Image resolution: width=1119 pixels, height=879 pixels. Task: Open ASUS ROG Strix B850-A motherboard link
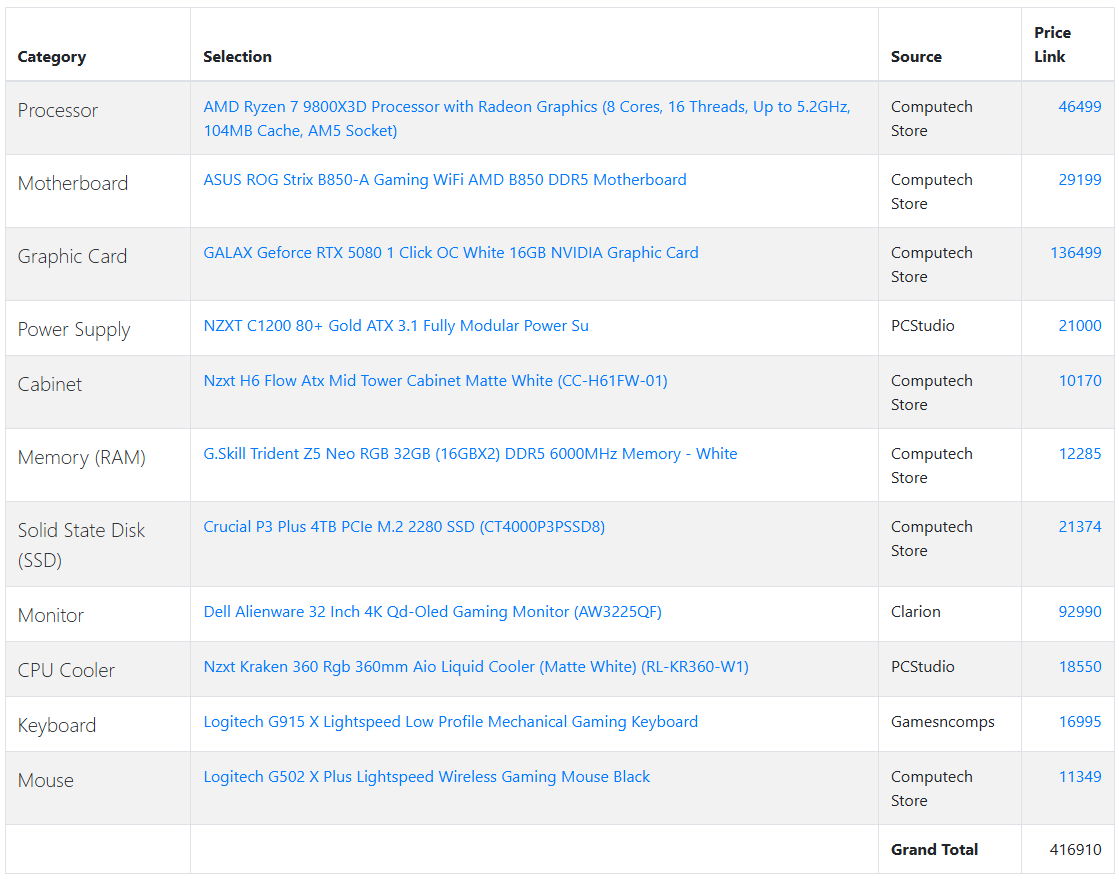point(445,180)
